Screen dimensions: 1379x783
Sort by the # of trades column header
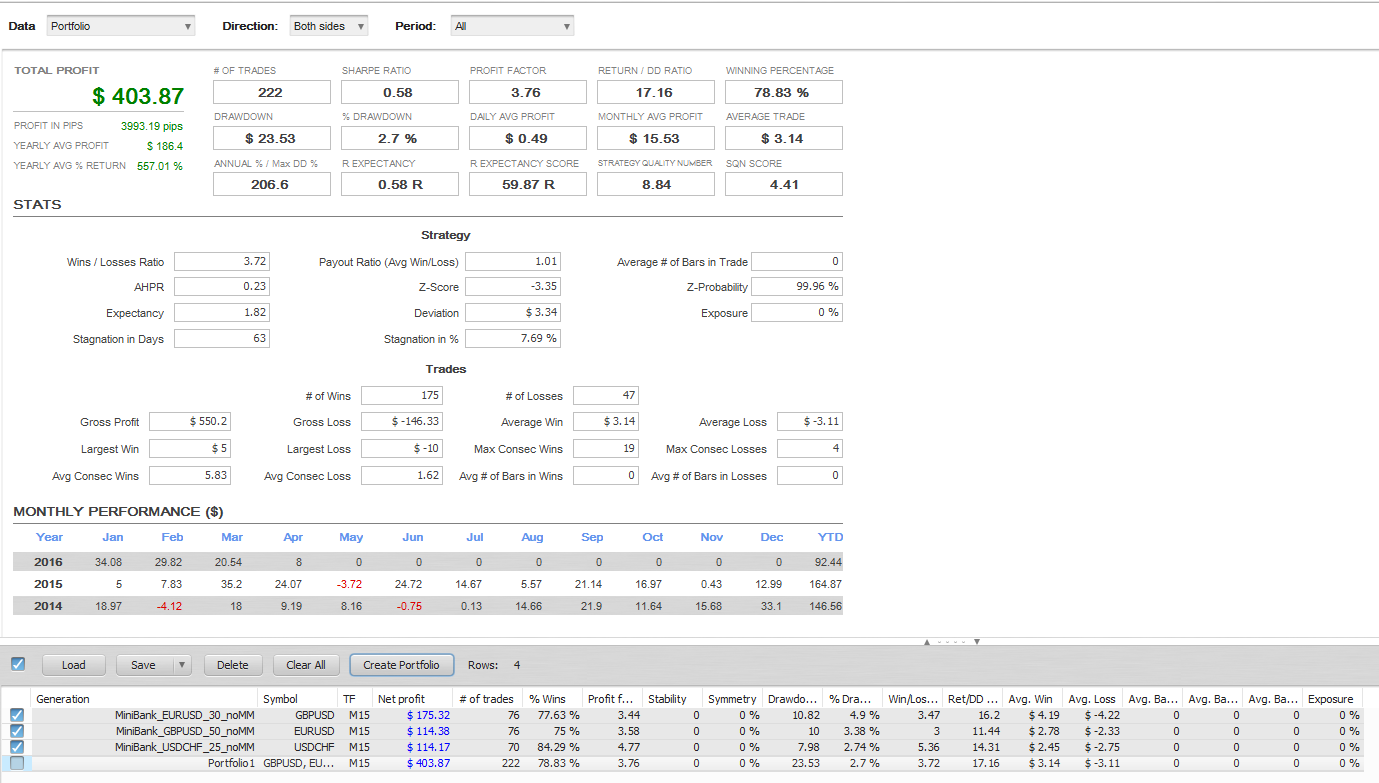(486, 699)
